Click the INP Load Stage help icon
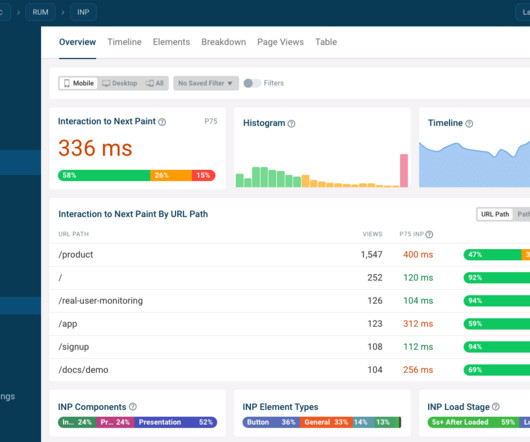The width and height of the screenshot is (530, 442). tap(496, 407)
